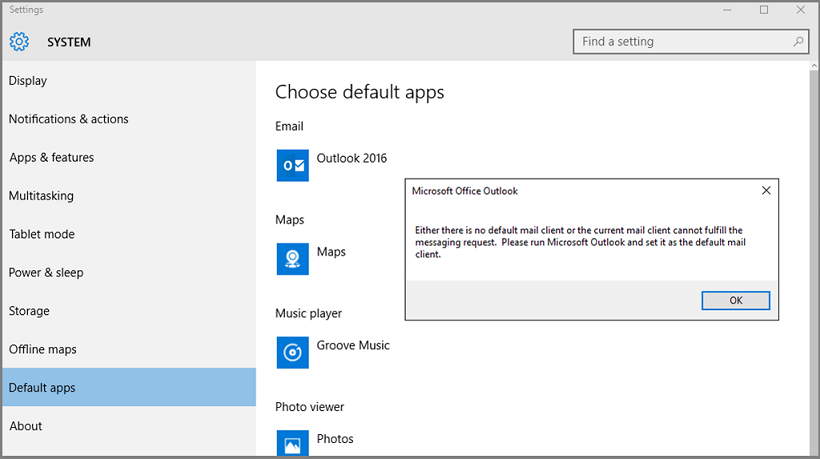Viewport: 820px width, 459px height.
Task: Select Power & sleep
Action: (x=129, y=272)
